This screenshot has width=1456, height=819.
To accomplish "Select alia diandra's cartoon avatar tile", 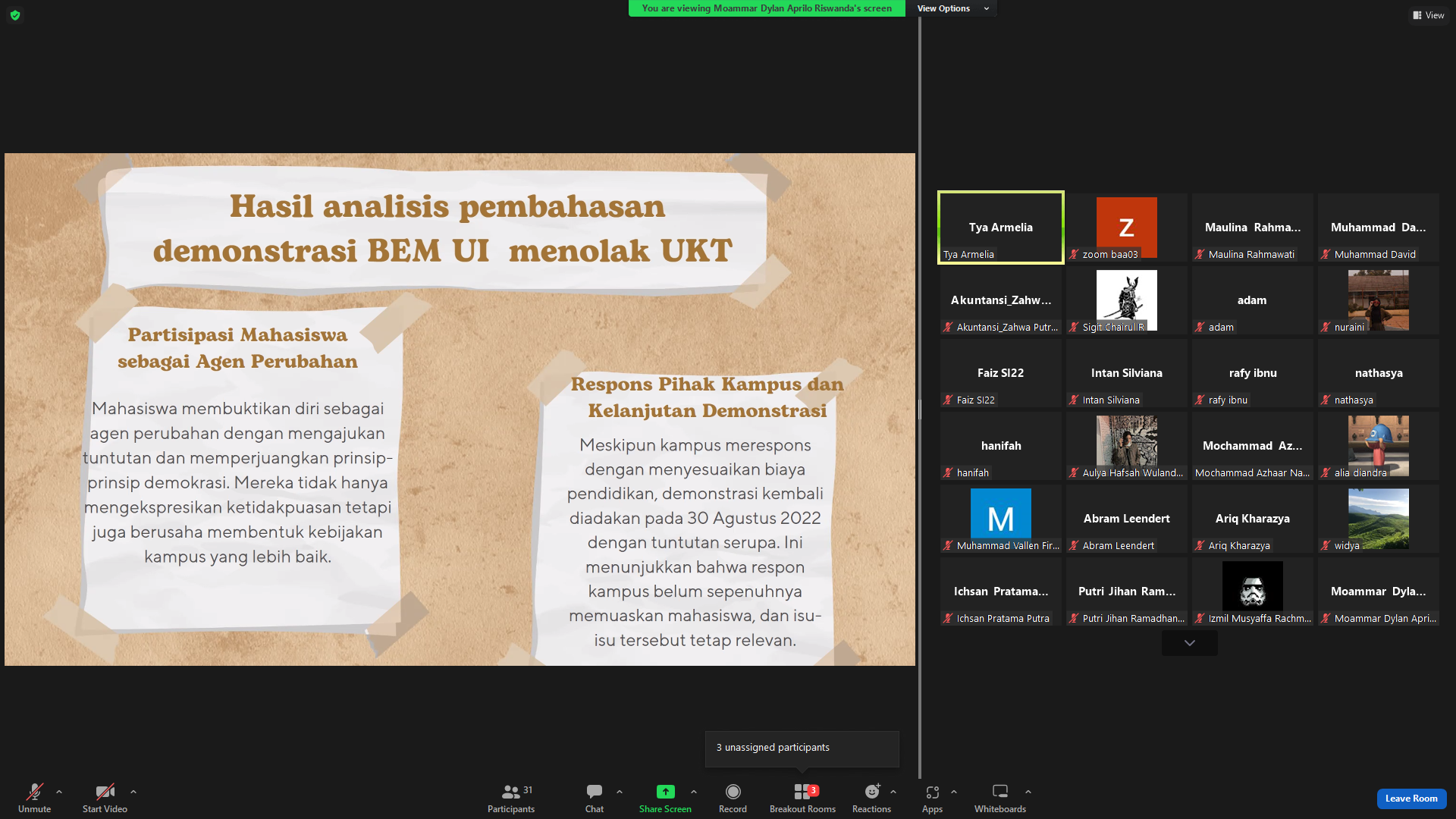I will (x=1379, y=446).
